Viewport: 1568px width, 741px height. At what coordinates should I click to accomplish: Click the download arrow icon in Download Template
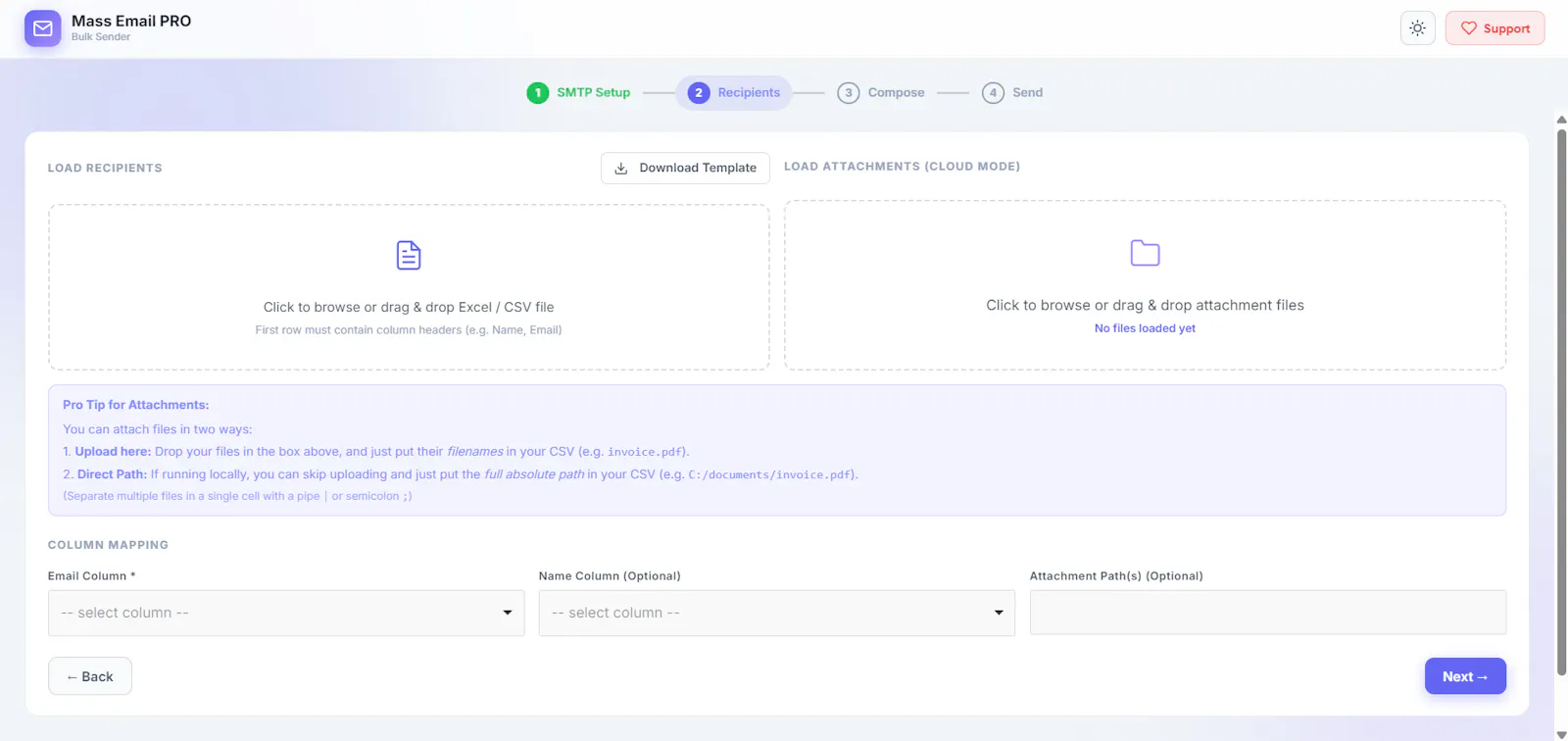click(x=620, y=168)
